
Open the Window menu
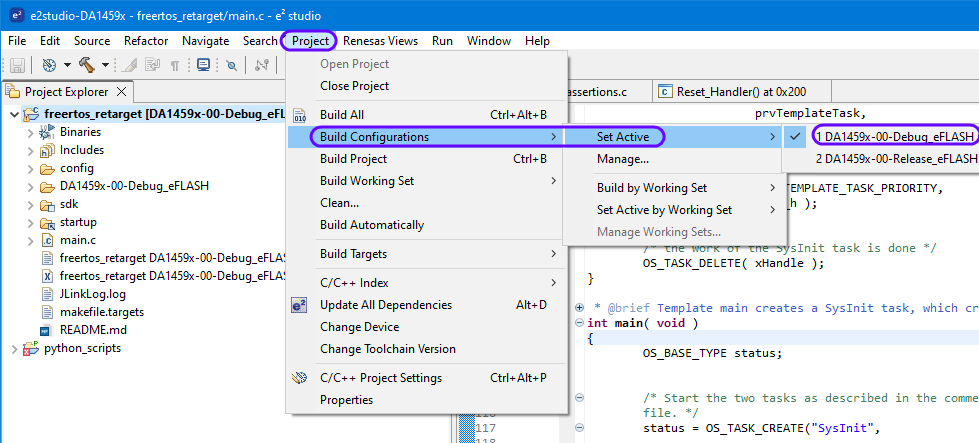[x=489, y=41]
